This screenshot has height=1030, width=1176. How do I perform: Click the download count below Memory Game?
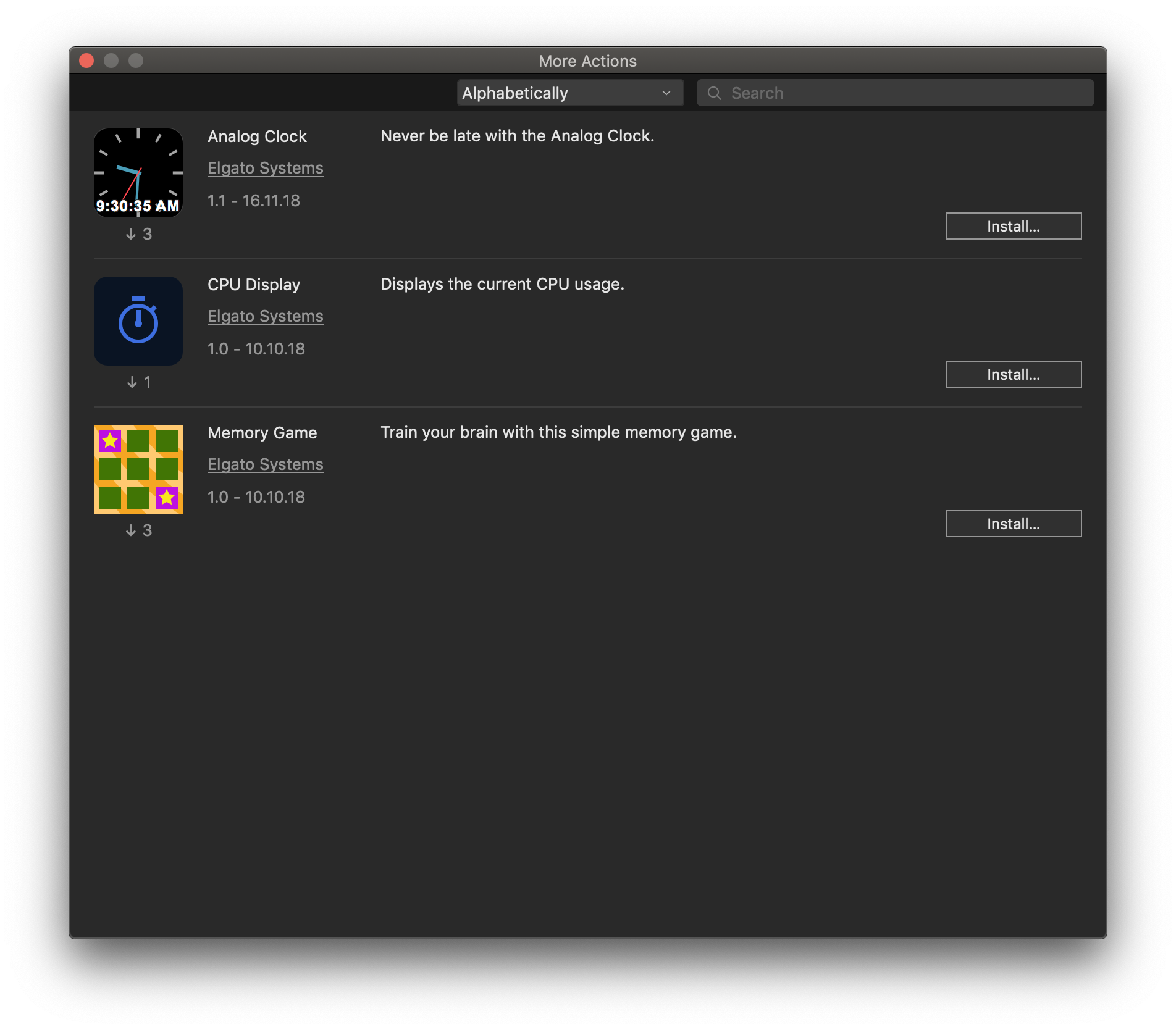coord(139,530)
